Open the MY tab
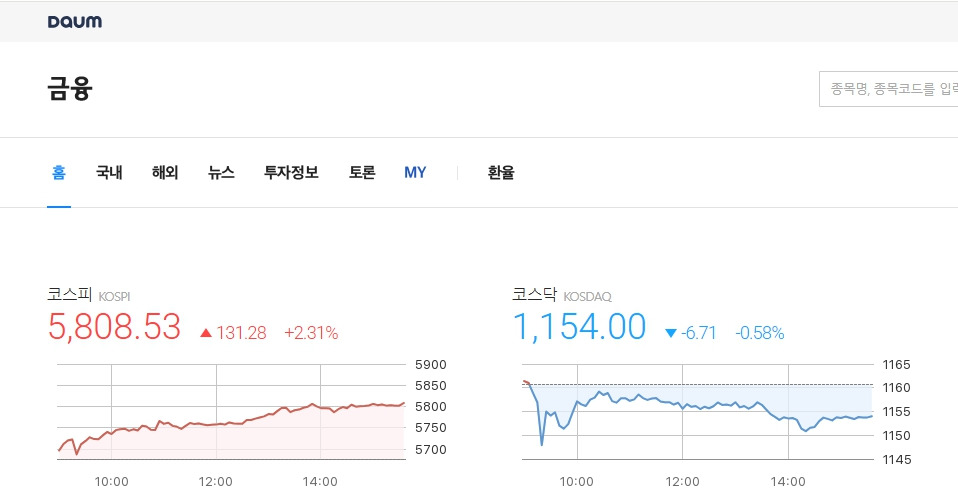The image size is (958, 488). pyautogui.click(x=415, y=173)
